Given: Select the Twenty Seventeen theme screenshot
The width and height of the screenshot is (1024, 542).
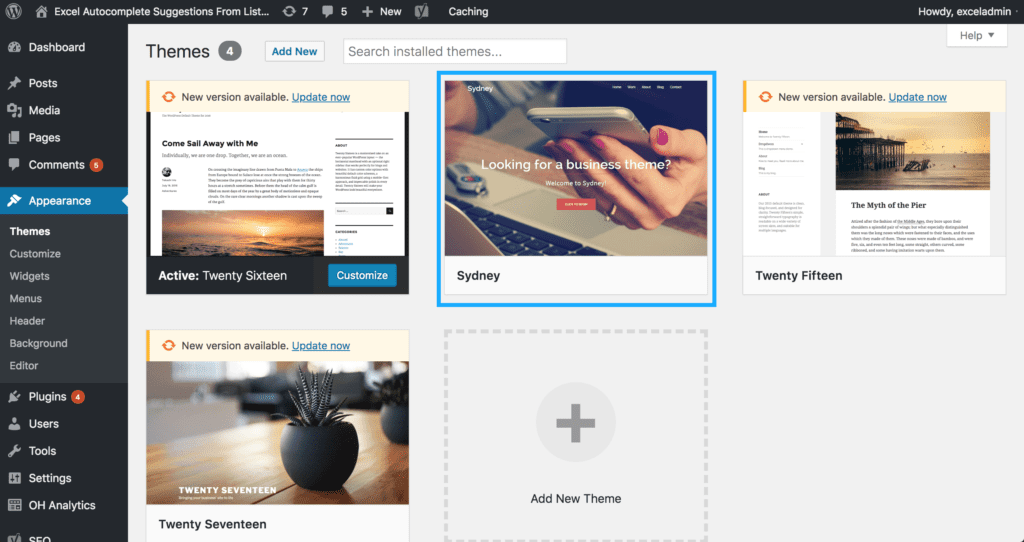Looking at the screenshot, I should point(278,433).
